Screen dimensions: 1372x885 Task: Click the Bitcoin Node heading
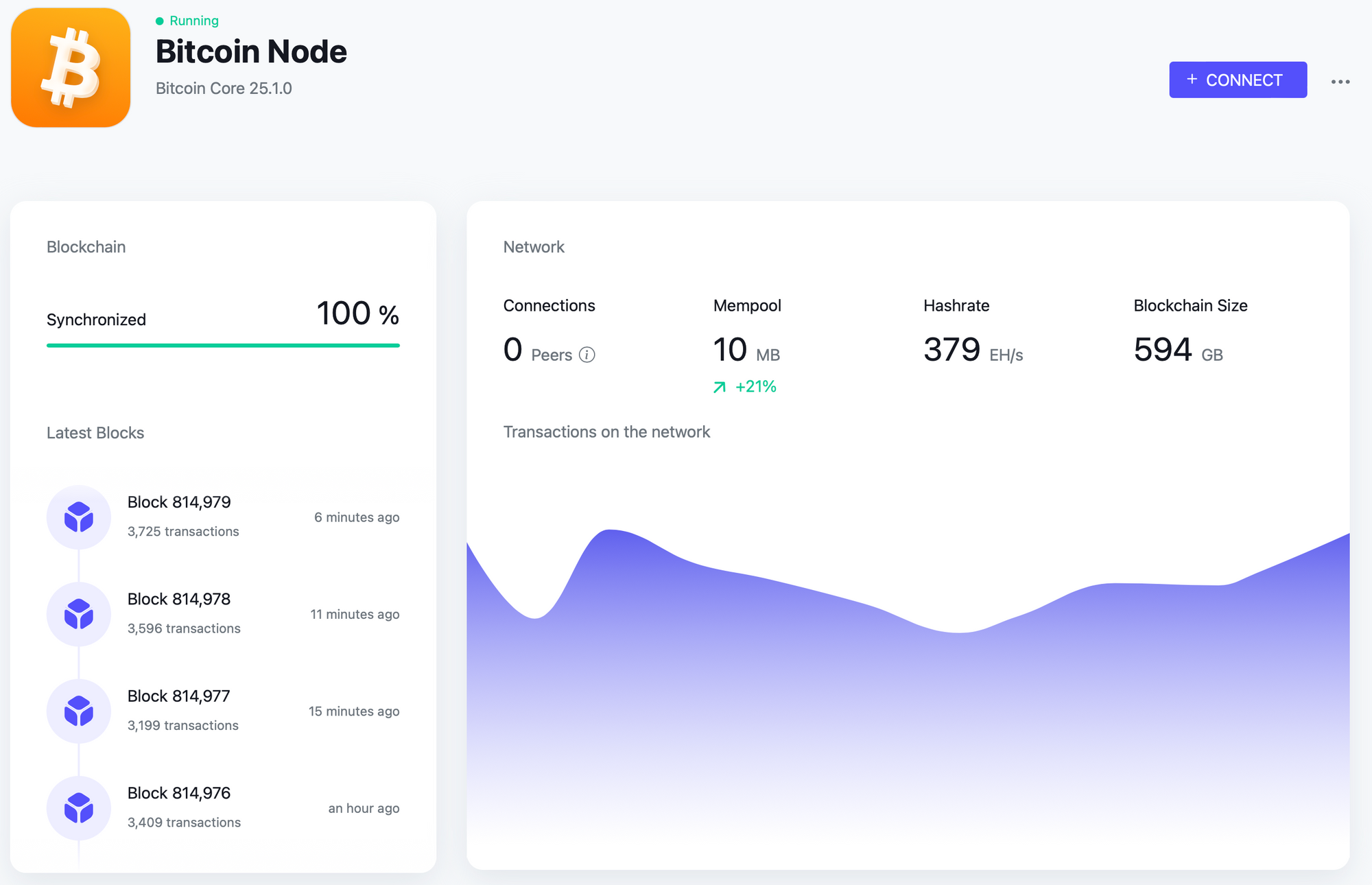[x=251, y=51]
